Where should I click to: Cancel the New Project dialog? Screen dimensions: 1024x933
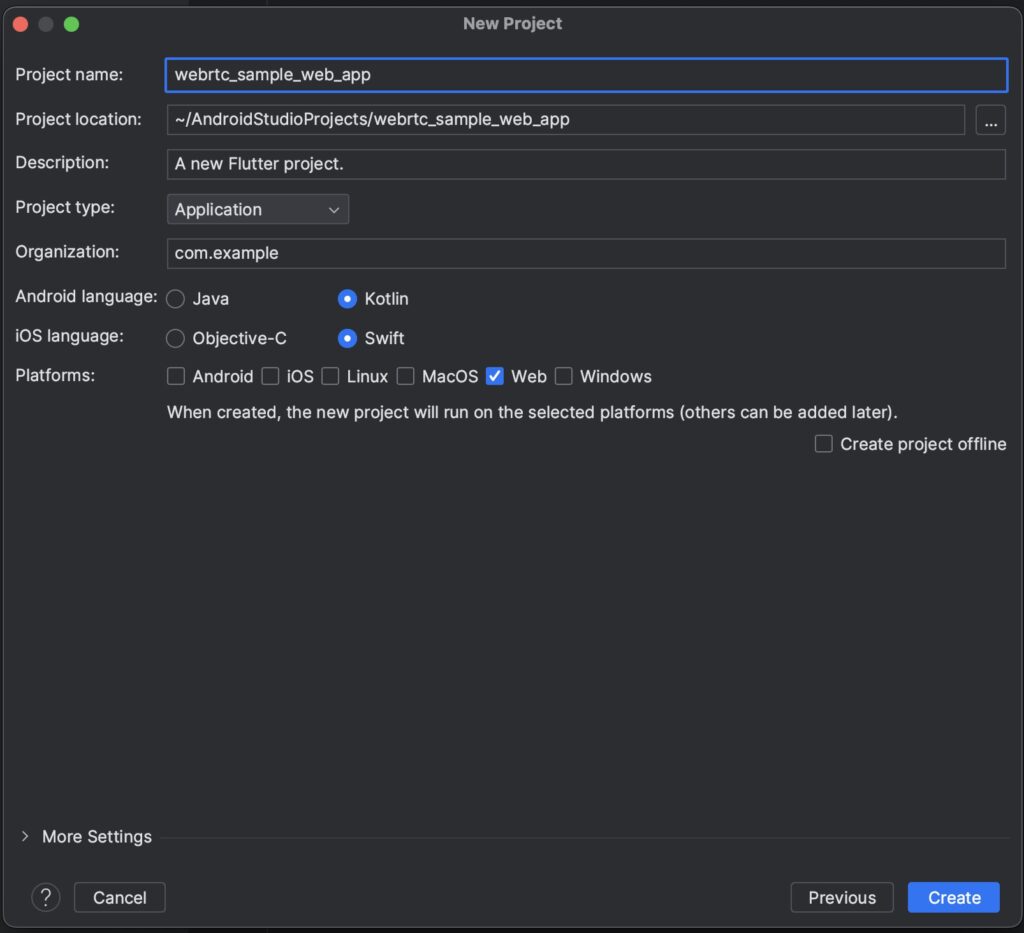120,897
